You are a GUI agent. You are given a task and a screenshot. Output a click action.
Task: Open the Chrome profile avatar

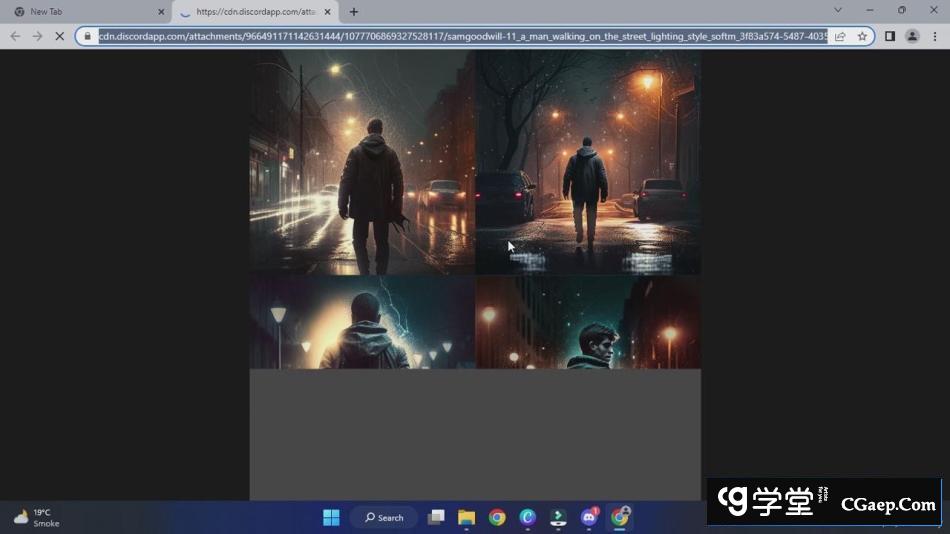pyautogui.click(x=912, y=36)
